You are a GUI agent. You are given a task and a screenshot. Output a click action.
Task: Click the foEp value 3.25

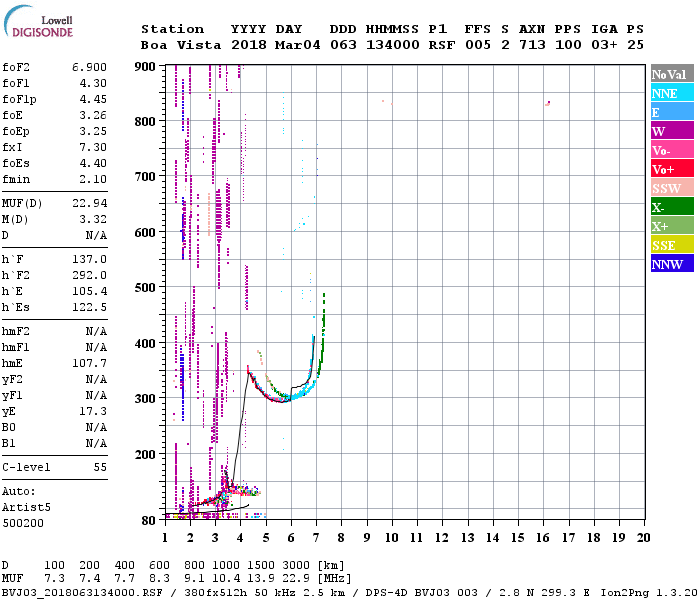(x=93, y=131)
